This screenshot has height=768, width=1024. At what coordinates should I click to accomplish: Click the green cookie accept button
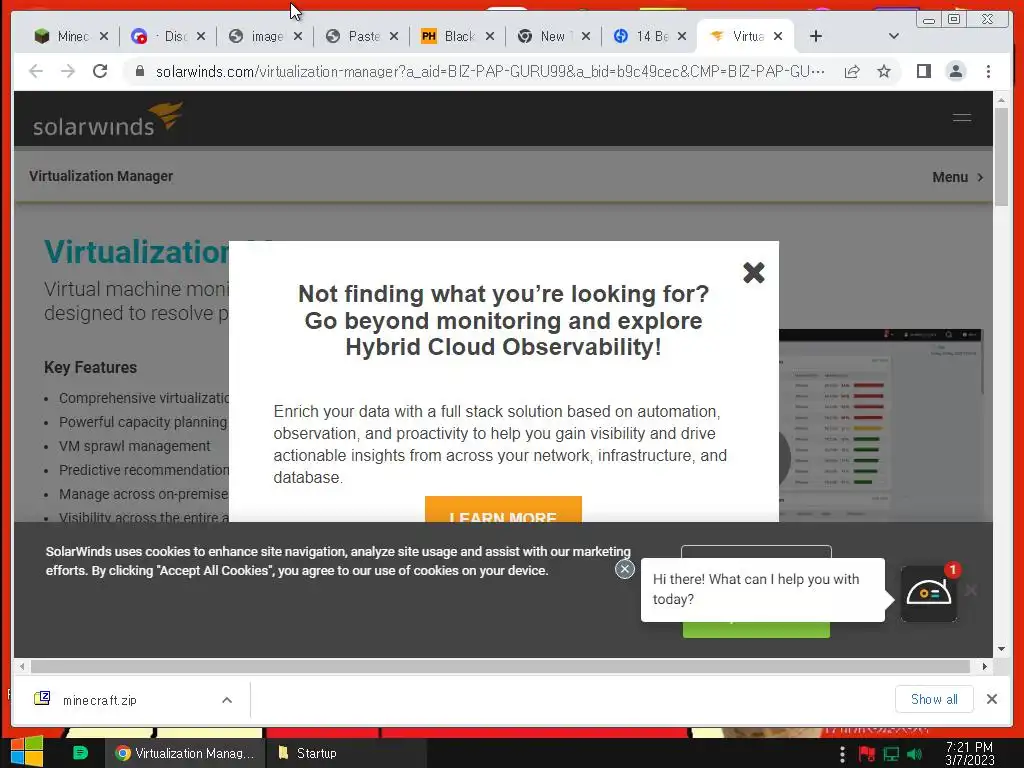(x=756, y=630)
